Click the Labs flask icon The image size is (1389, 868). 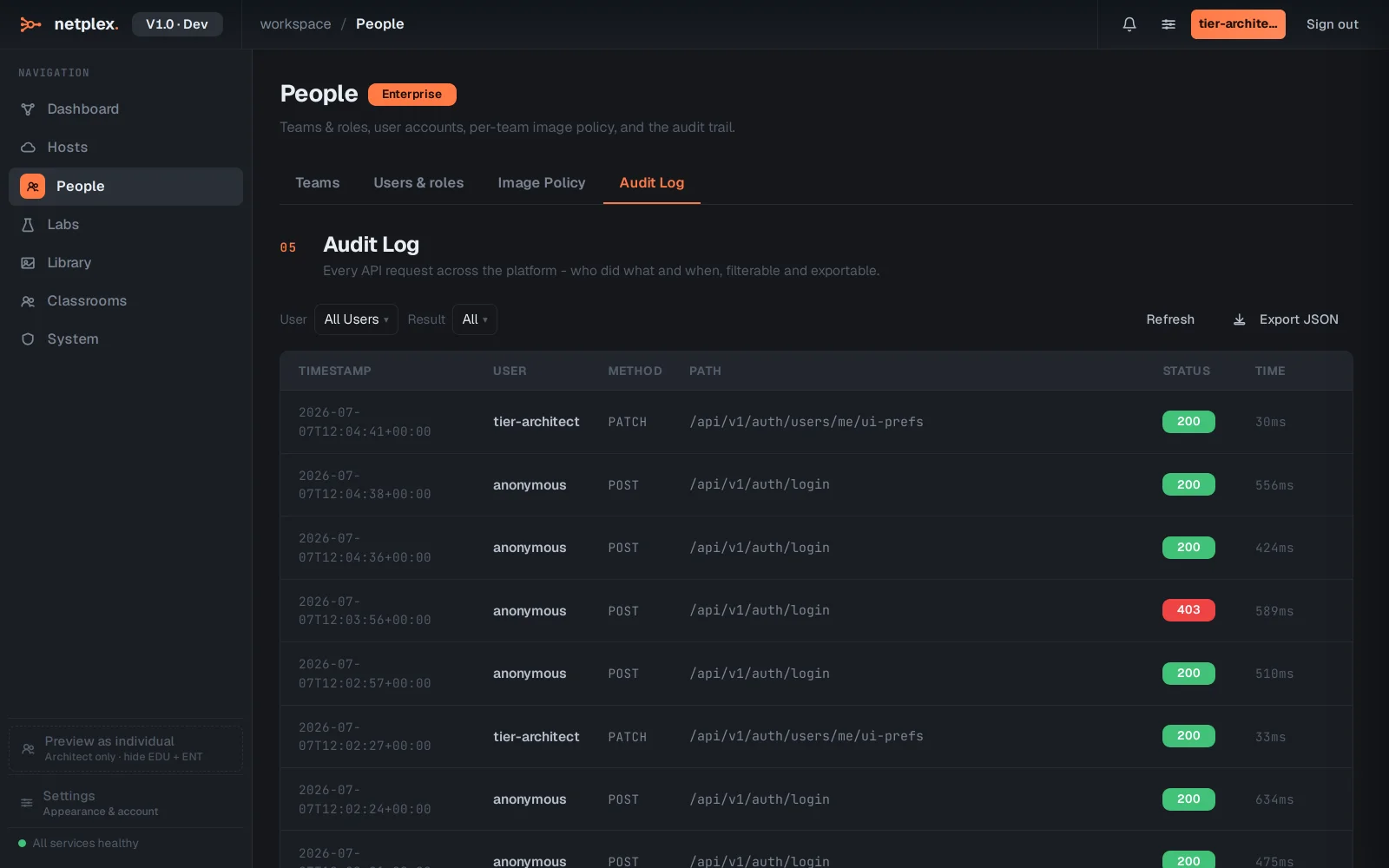(x=28, y=225)
